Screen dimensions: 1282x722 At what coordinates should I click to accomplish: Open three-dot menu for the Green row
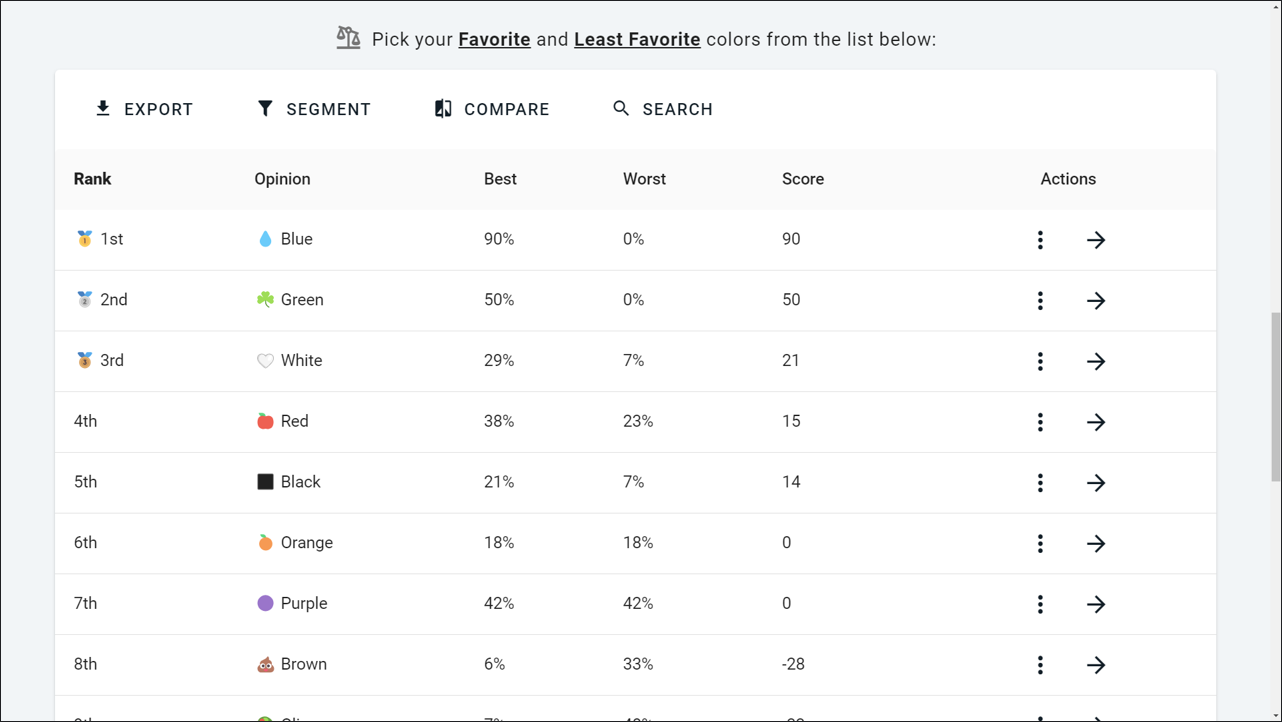coord(1040,301)
